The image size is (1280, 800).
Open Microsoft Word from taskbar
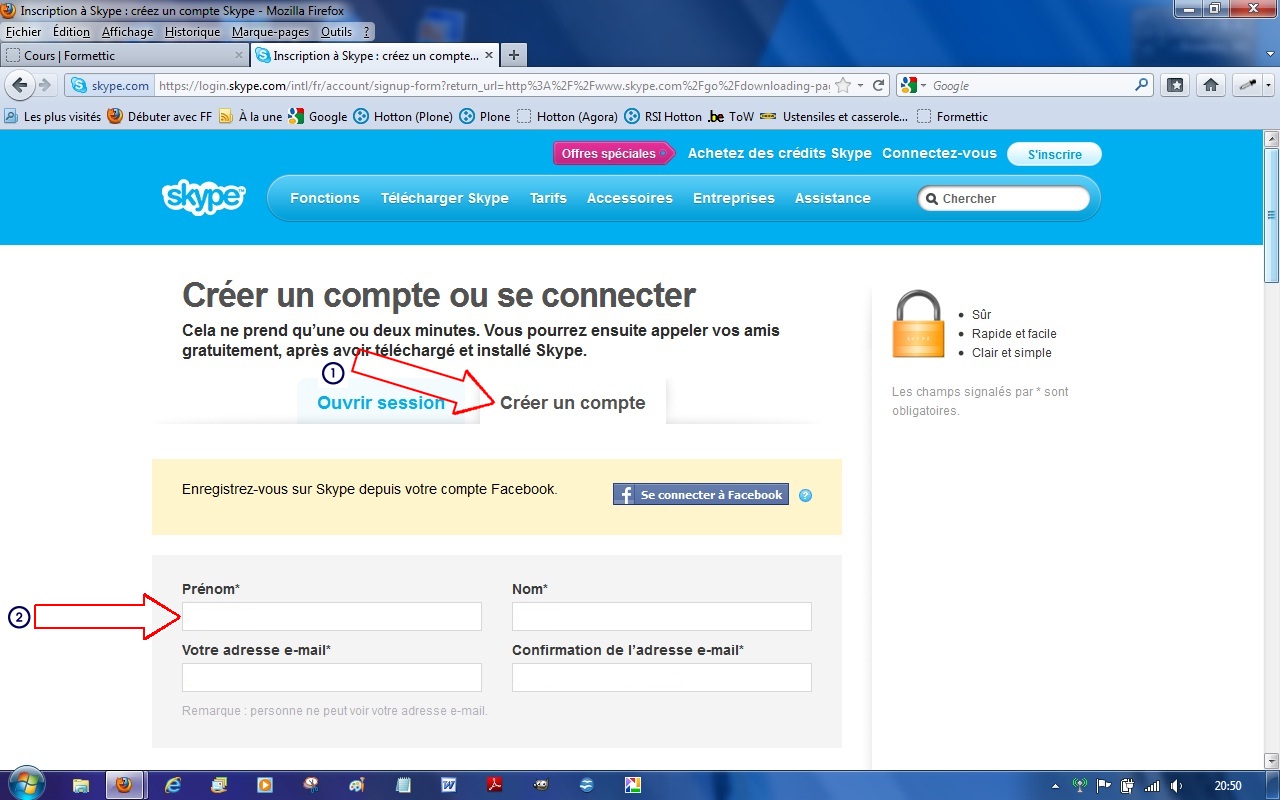[449, 785]
